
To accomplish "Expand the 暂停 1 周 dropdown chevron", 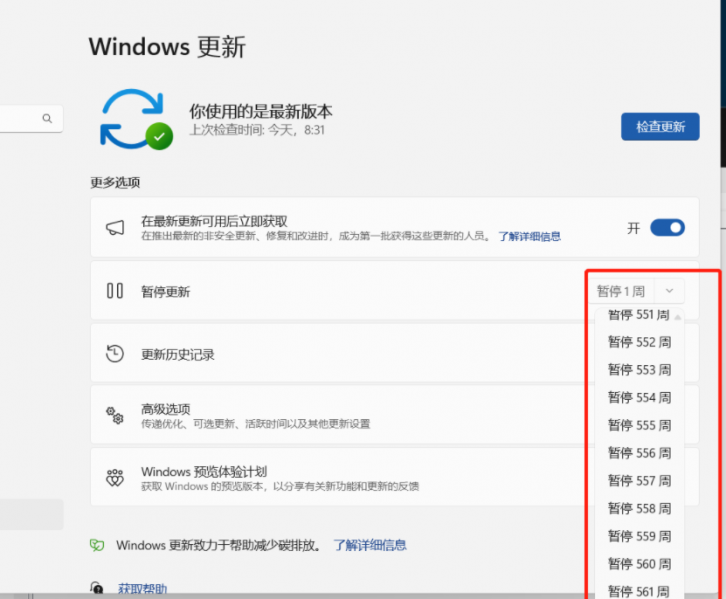I will point(669,291).
